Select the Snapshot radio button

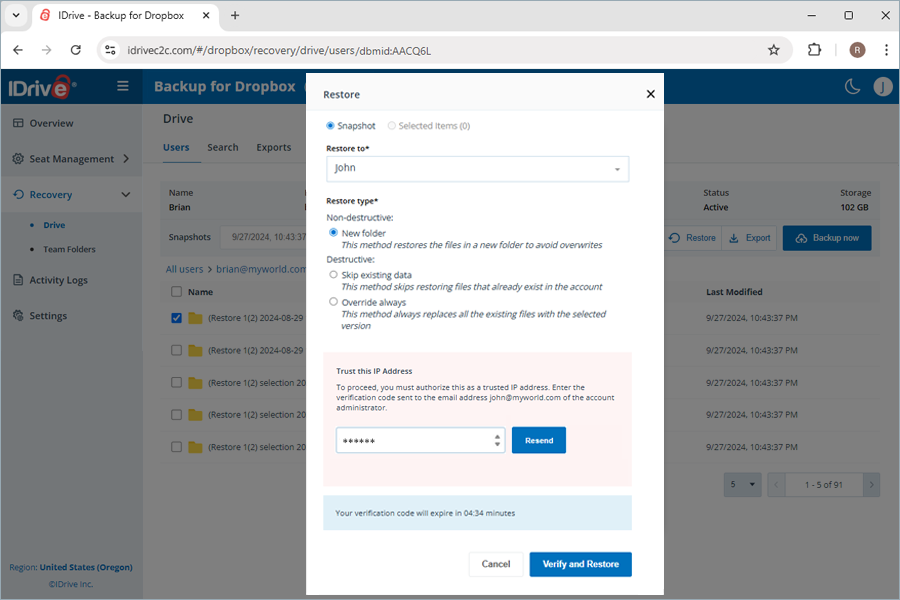point(331,126)
